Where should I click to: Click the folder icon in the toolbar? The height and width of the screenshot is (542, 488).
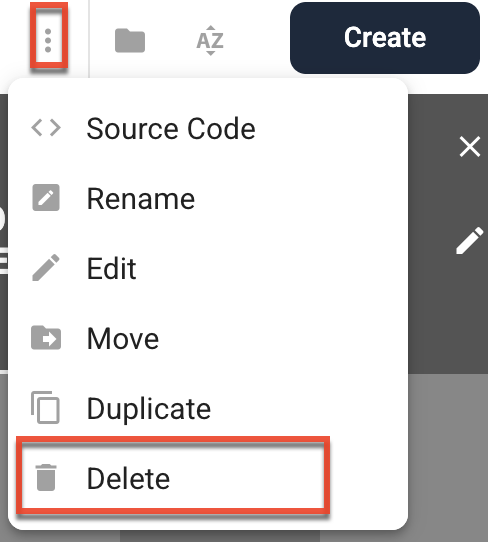tap(130, 40)
